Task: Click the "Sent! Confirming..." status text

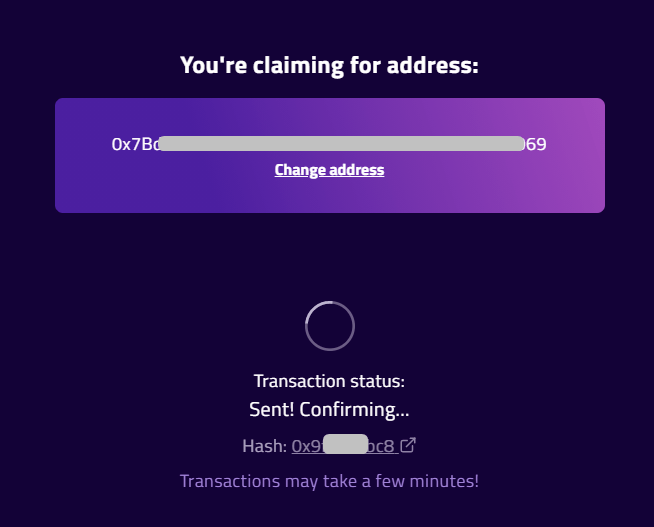Action: 329,409
